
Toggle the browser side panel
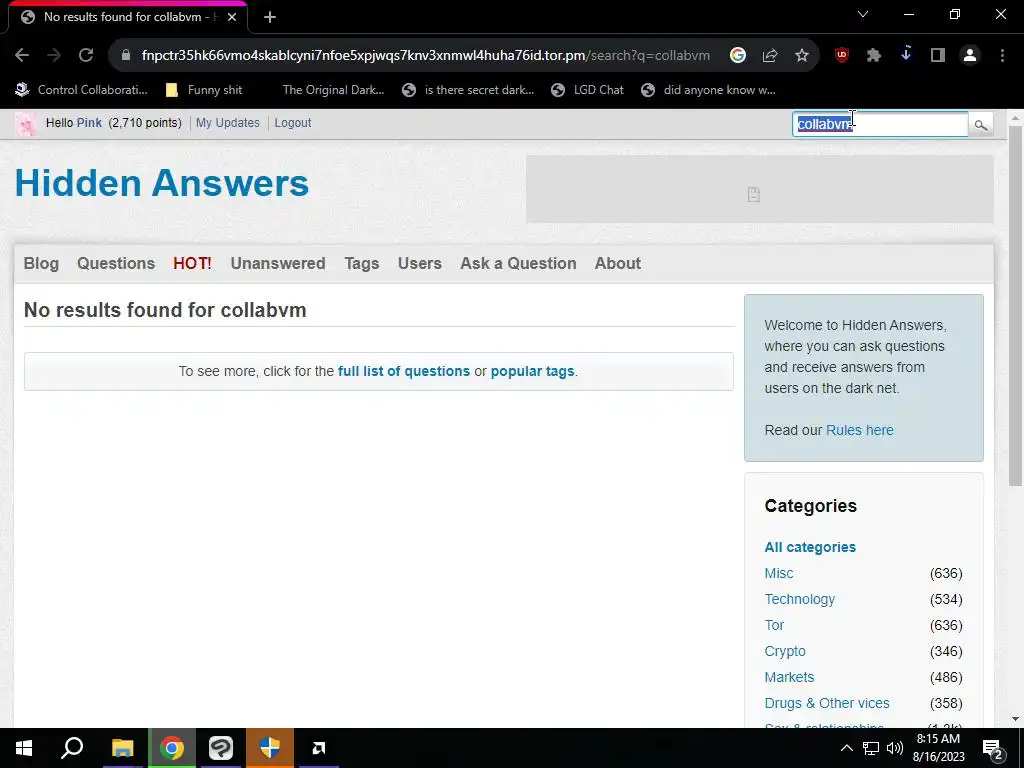[x=938, y=56]
